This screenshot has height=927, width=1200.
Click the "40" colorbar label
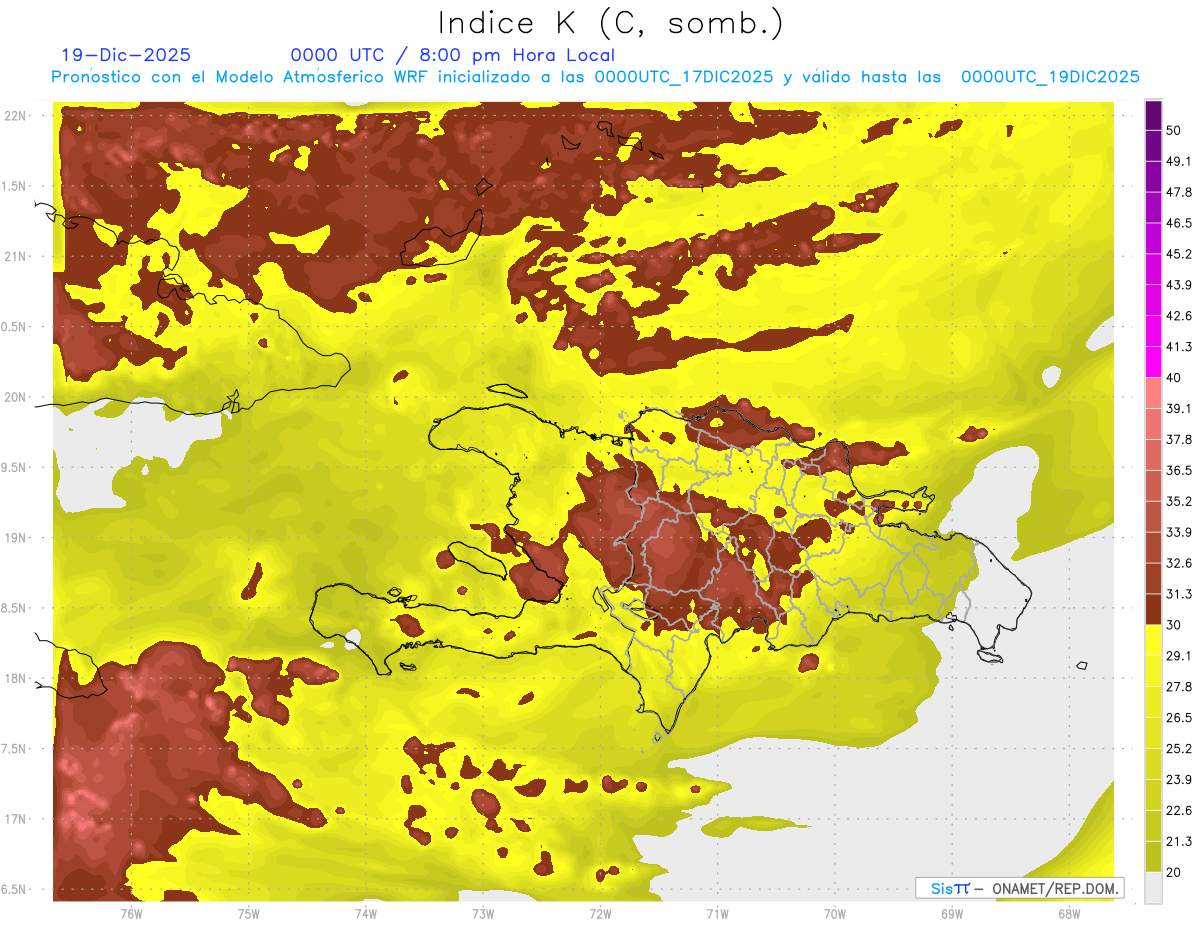pyautogui.click(x=1174, y=378)
